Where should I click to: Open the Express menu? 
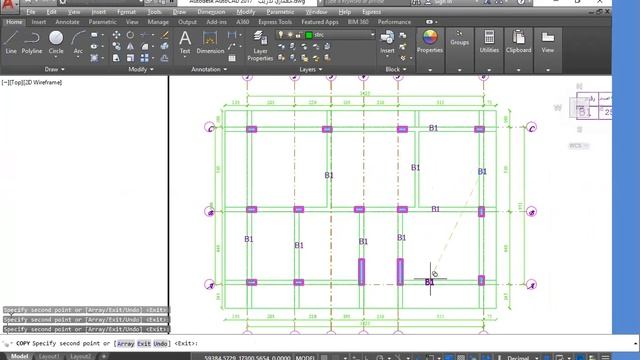click(x=371, y=12)
